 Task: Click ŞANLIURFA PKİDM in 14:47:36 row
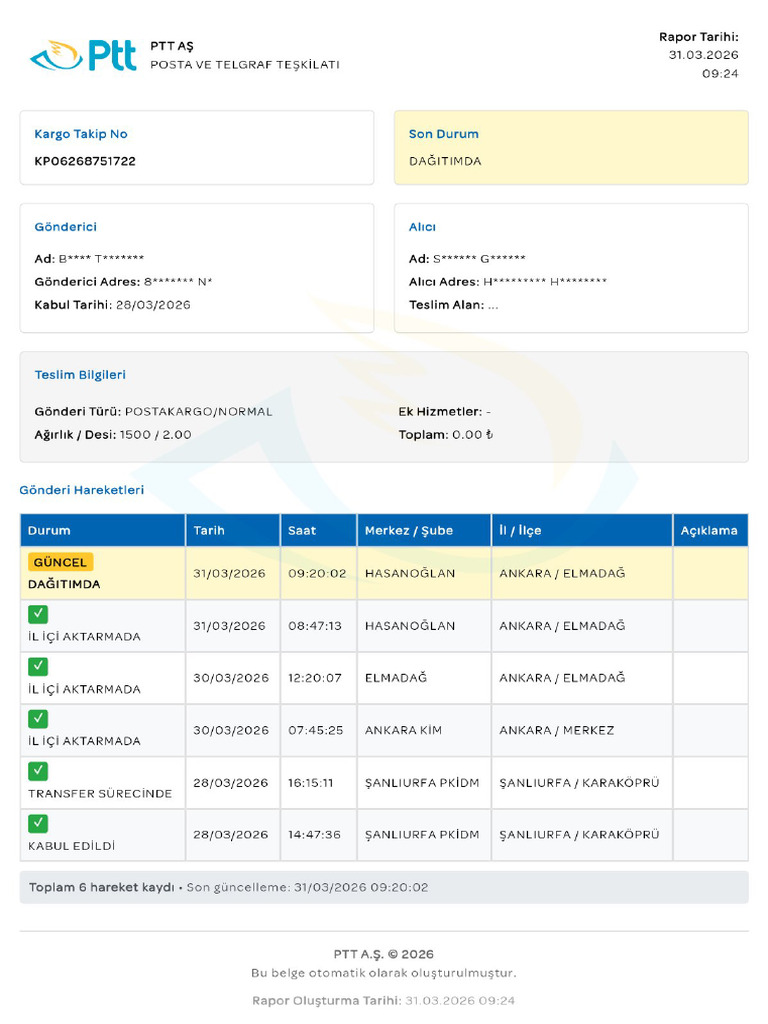(422, 835)
